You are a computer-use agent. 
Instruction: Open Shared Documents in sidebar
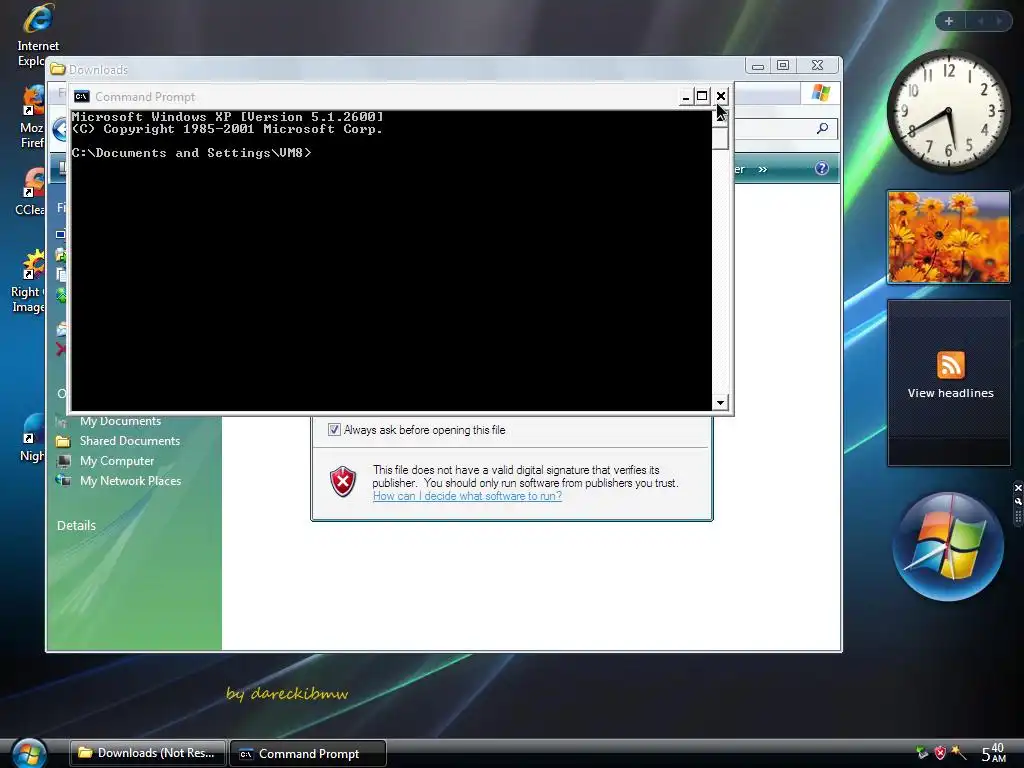[x=130, y=441]
